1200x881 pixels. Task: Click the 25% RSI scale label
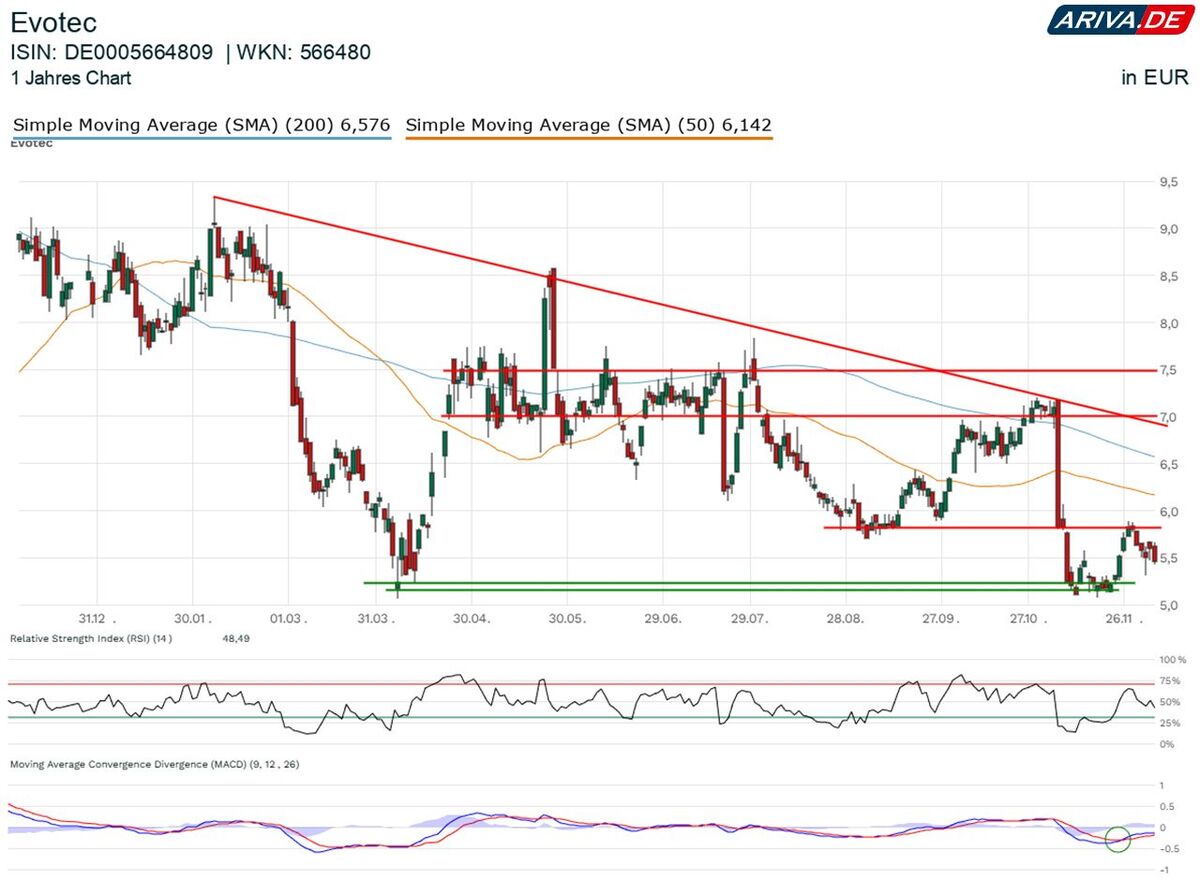[x=1169, y=722]
